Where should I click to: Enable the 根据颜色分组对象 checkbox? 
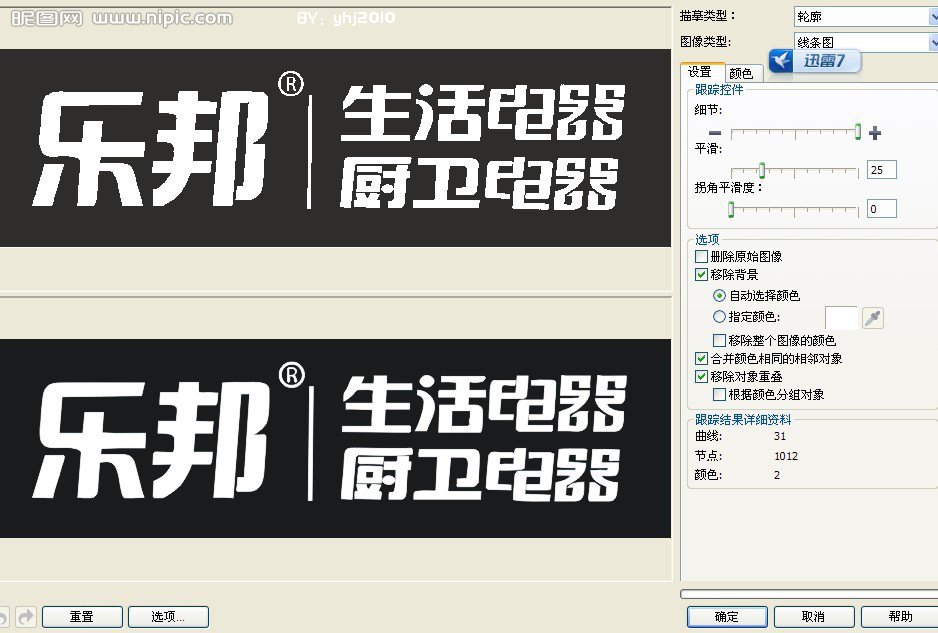tap(718, 394)
